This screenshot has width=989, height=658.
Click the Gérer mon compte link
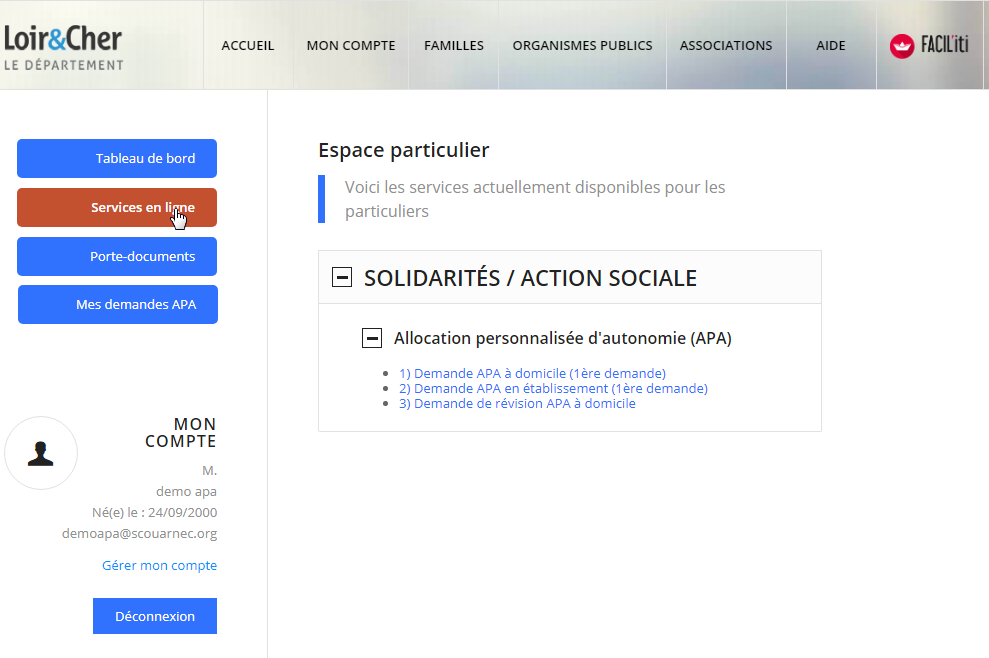(159, 565)
